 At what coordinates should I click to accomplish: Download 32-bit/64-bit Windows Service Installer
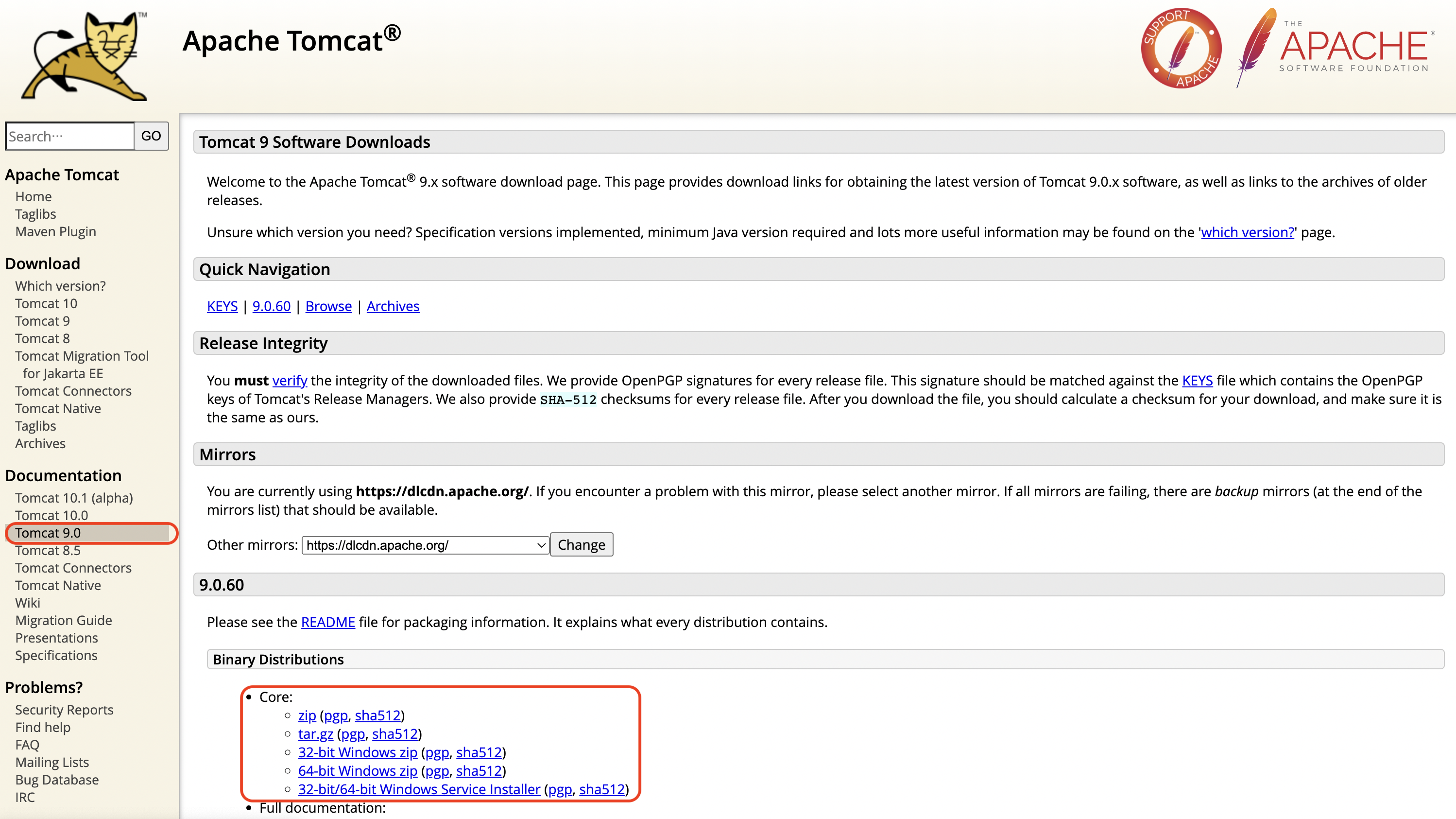point(419,789)
